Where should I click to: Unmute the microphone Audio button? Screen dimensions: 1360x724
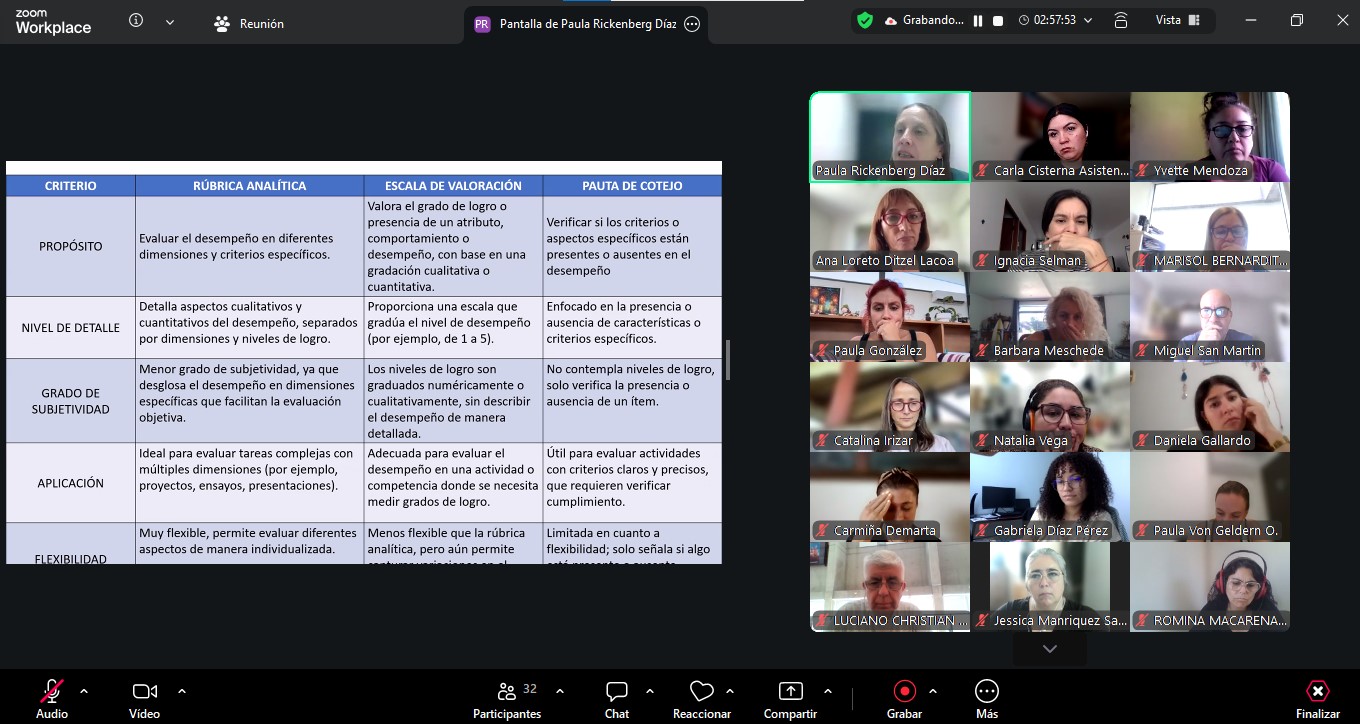(52, 691)
